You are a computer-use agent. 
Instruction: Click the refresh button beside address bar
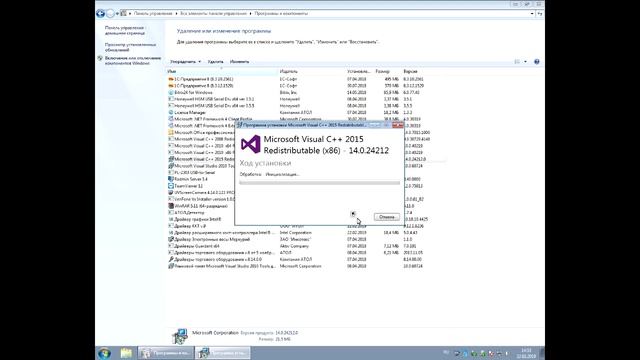point(540,13)
